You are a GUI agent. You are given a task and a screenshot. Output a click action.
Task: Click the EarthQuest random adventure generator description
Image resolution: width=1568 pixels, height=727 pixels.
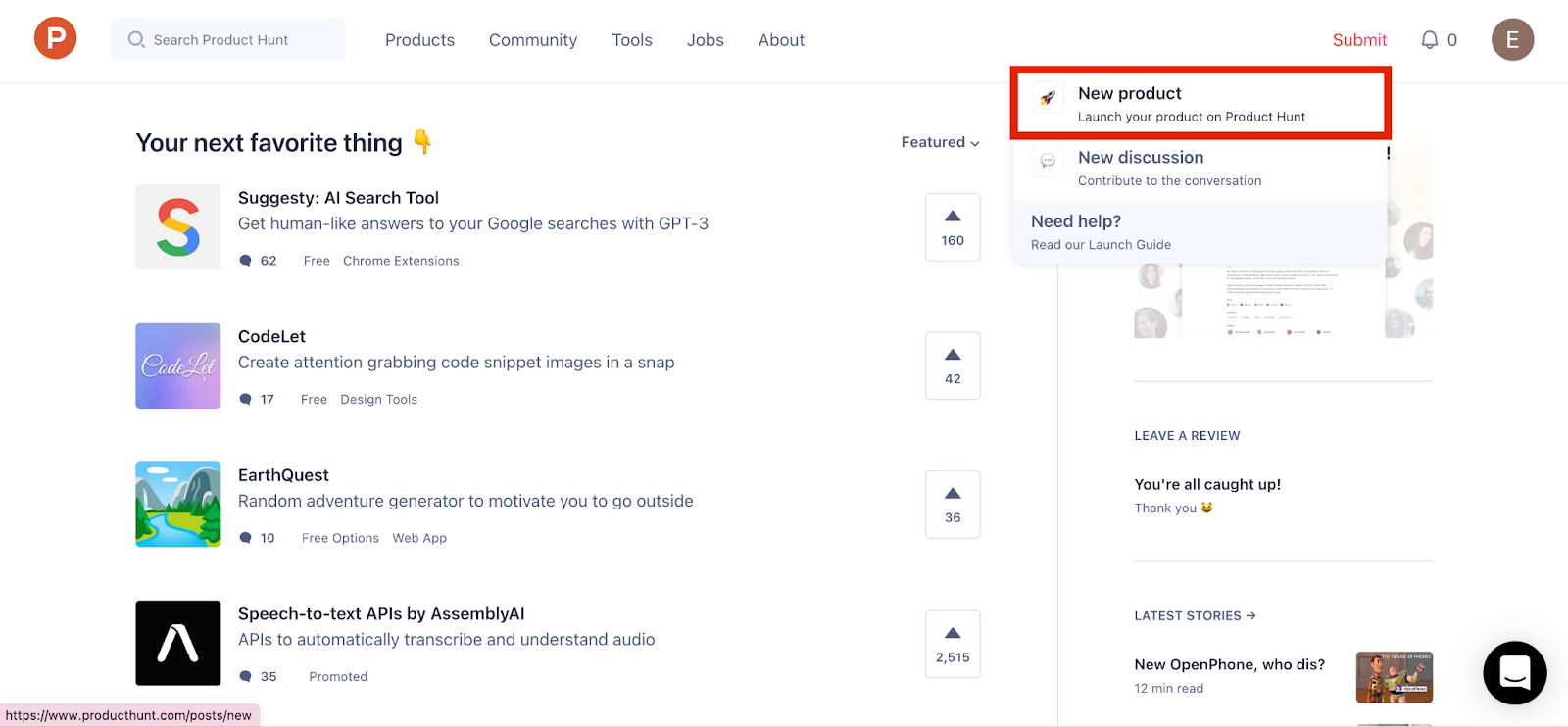[x=465, y=502]
